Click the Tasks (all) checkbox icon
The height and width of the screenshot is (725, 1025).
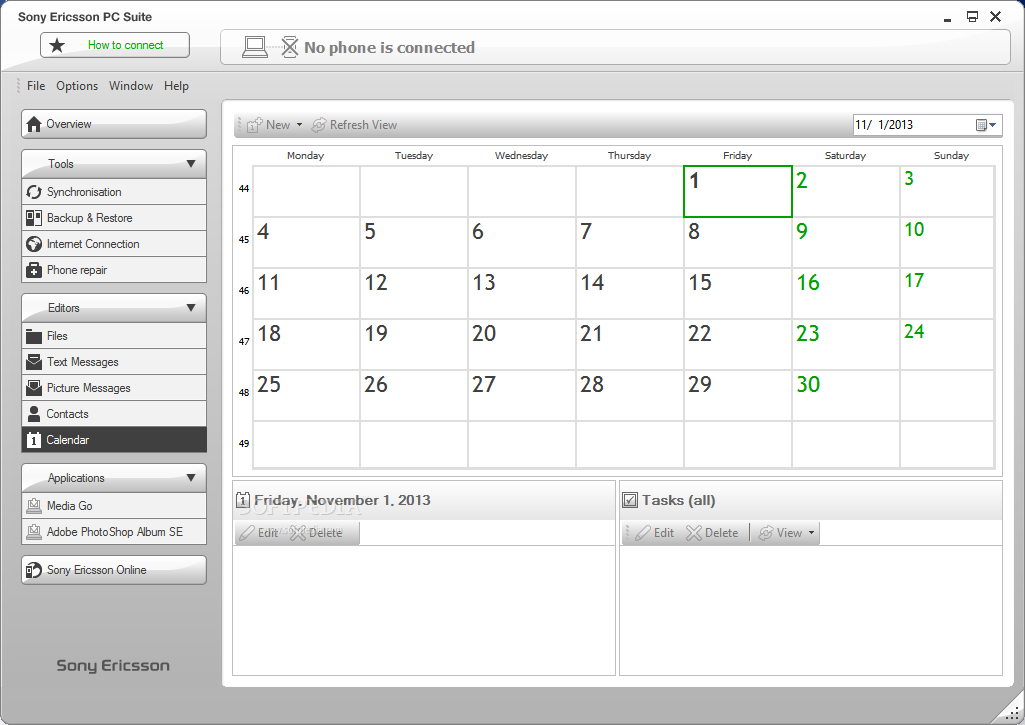[x=630, y=500]
